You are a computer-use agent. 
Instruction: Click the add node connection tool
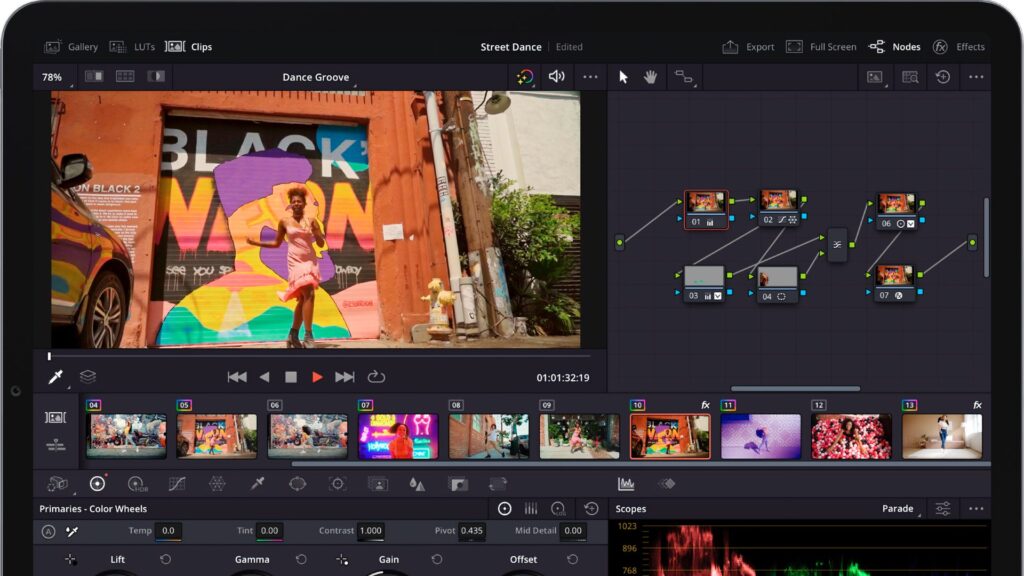click(684, 77)
